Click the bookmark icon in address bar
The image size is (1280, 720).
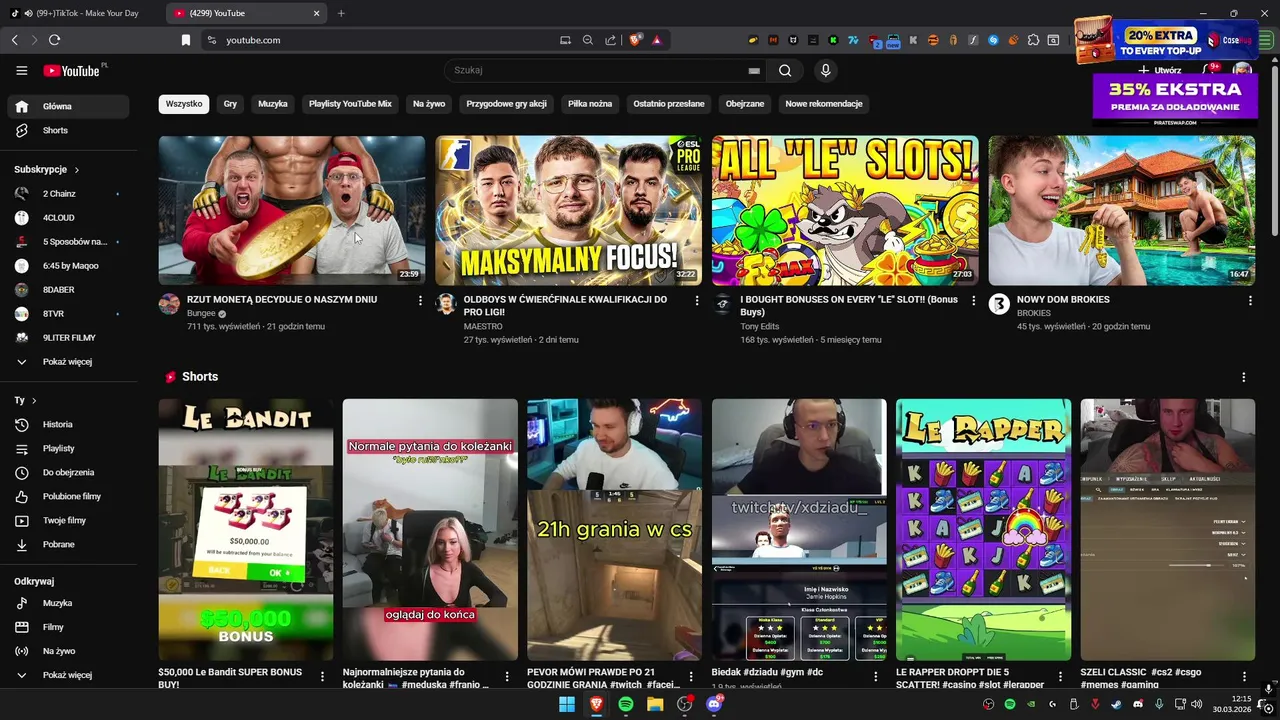point(185,40)
